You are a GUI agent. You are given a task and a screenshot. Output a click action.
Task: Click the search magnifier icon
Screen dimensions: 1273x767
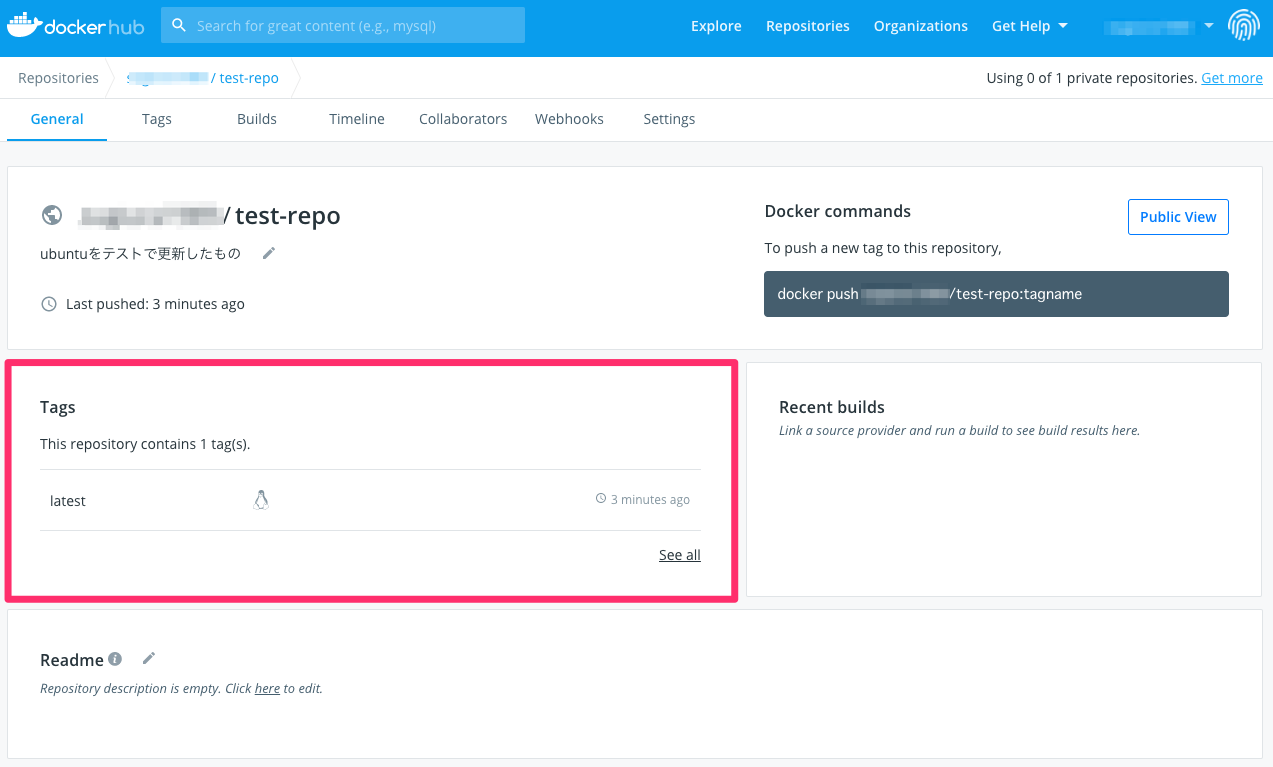[179, 25]
